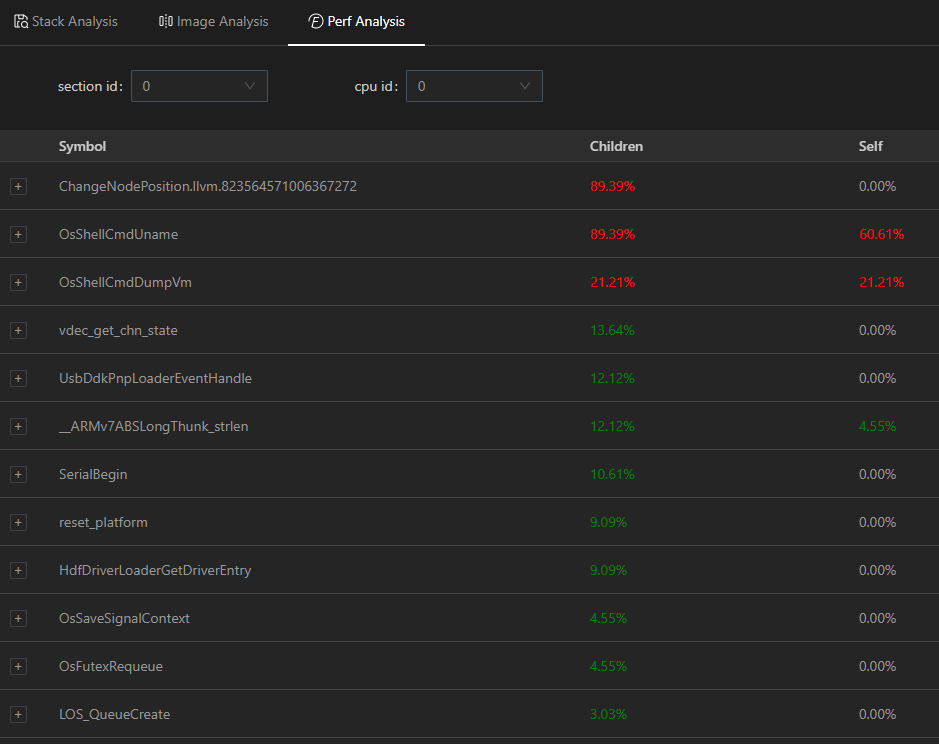Select the SerialBegin symbol text
939x744 pixels.
(x=93, y=474)
